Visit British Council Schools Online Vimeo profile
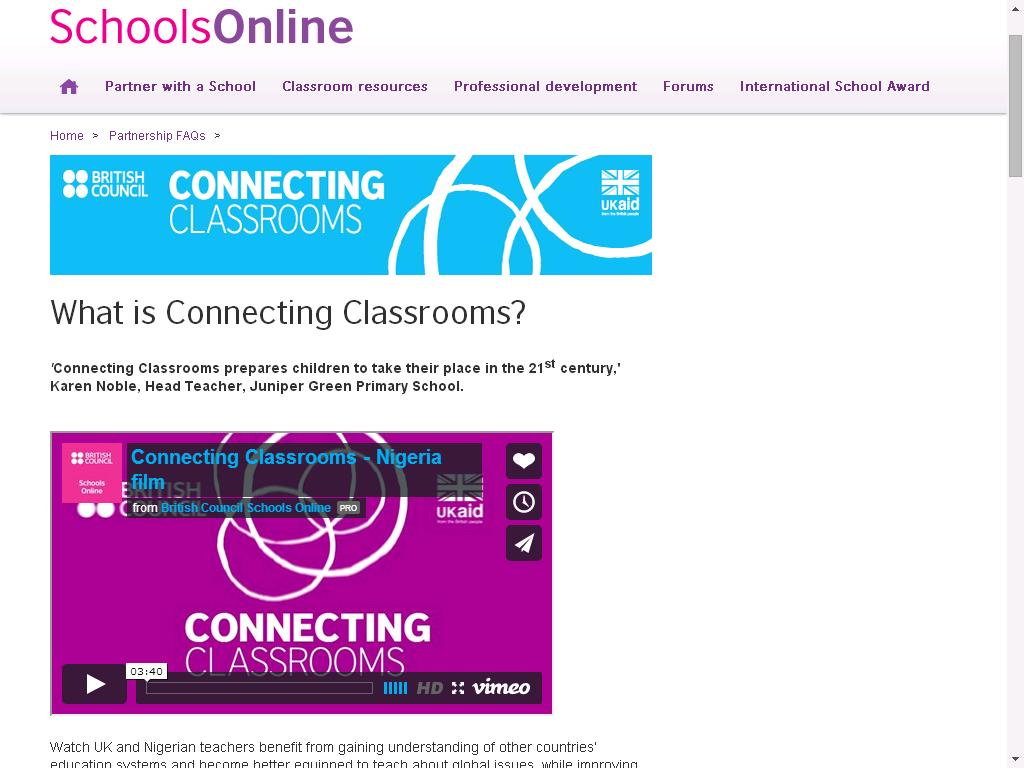This screenshot has height=768, width=1024. (246, 507)
